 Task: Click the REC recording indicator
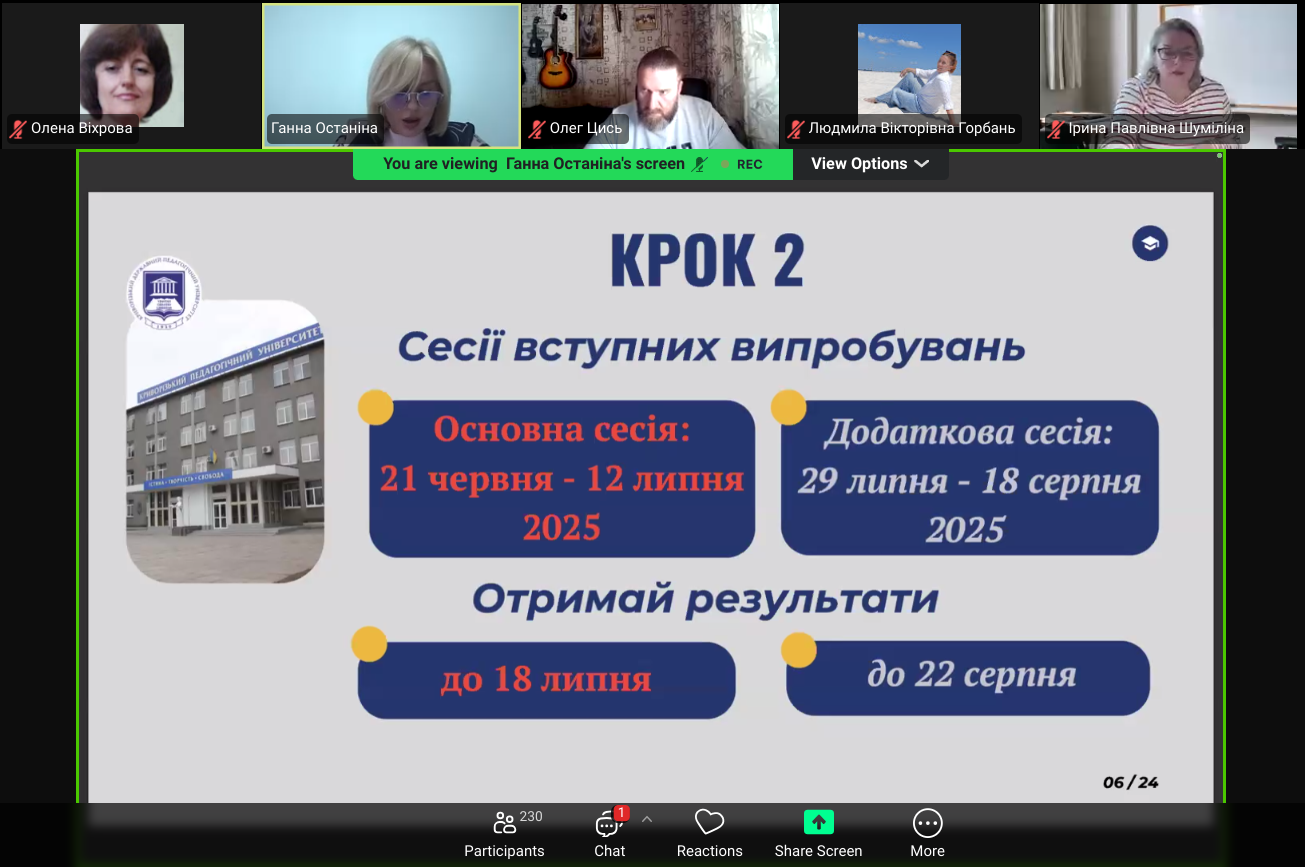click(x=742, y=165)
